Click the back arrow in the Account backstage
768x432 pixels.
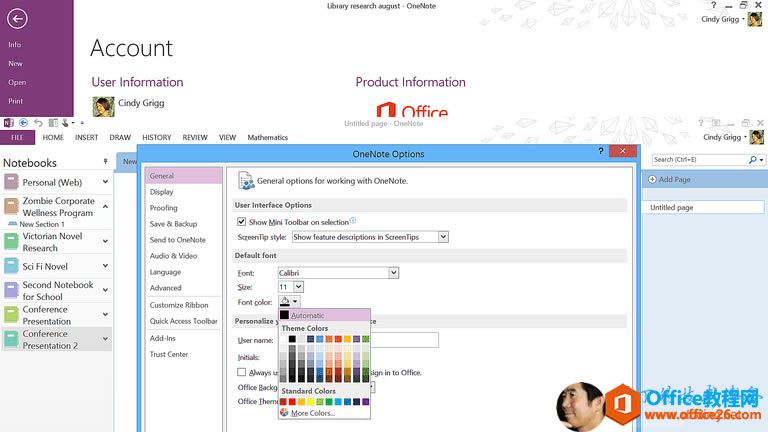[x=17, y=18]
